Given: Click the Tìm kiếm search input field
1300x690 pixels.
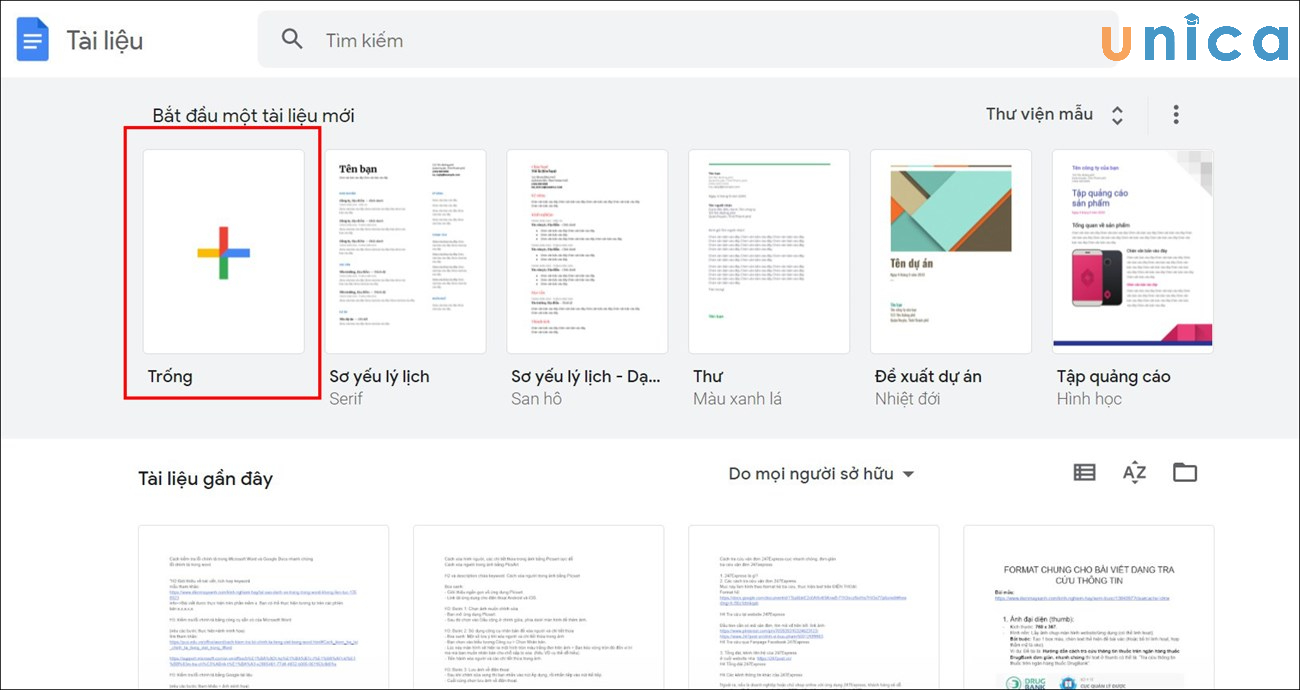Looking at the screenshot, I should pos(500,40).
